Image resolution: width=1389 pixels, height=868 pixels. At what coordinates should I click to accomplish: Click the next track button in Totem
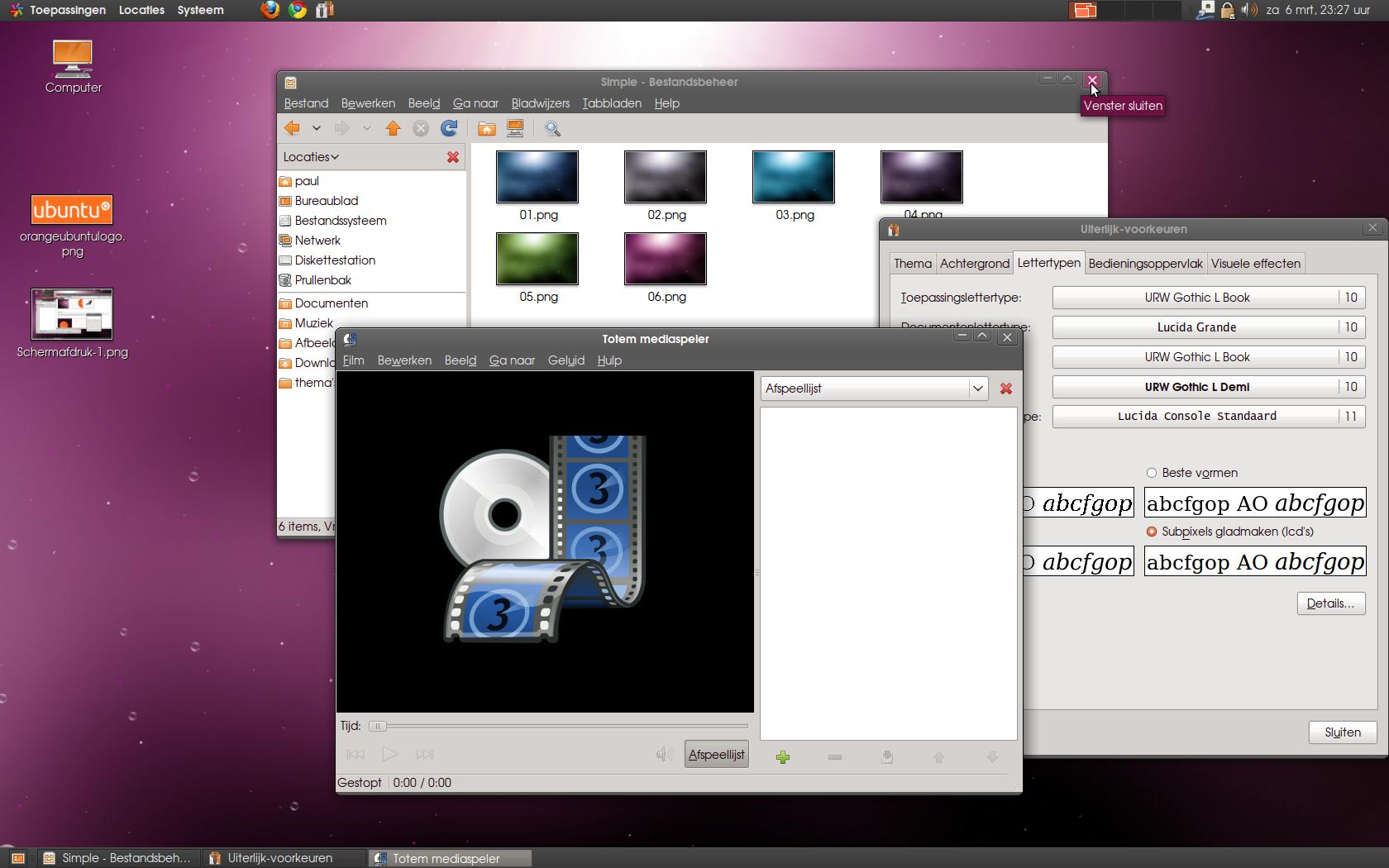pos(425,754)
